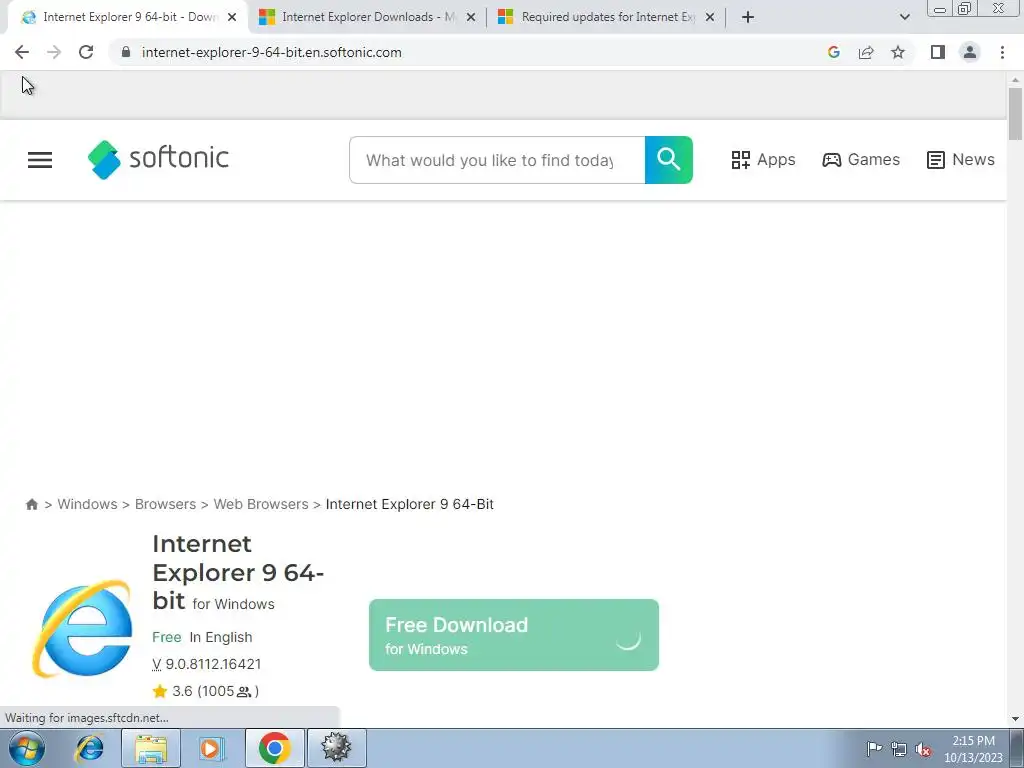The height and width of the screenshot is (768, 1024).
Task: Open the side panel icon
Action: pos(938,52)
